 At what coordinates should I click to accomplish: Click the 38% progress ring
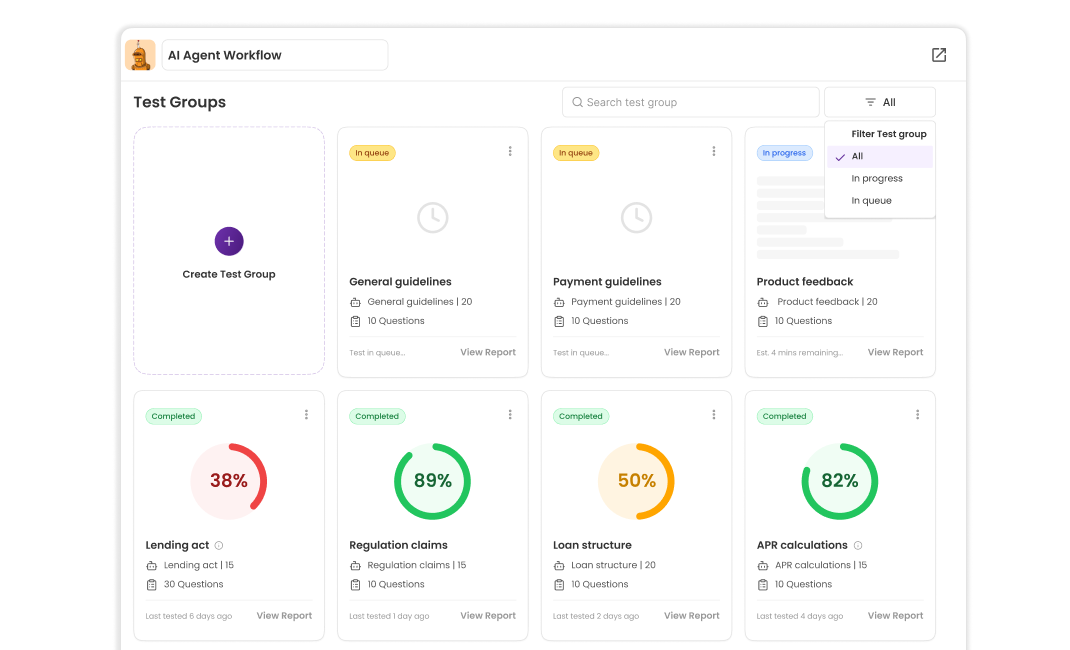[x=229, y=482]
